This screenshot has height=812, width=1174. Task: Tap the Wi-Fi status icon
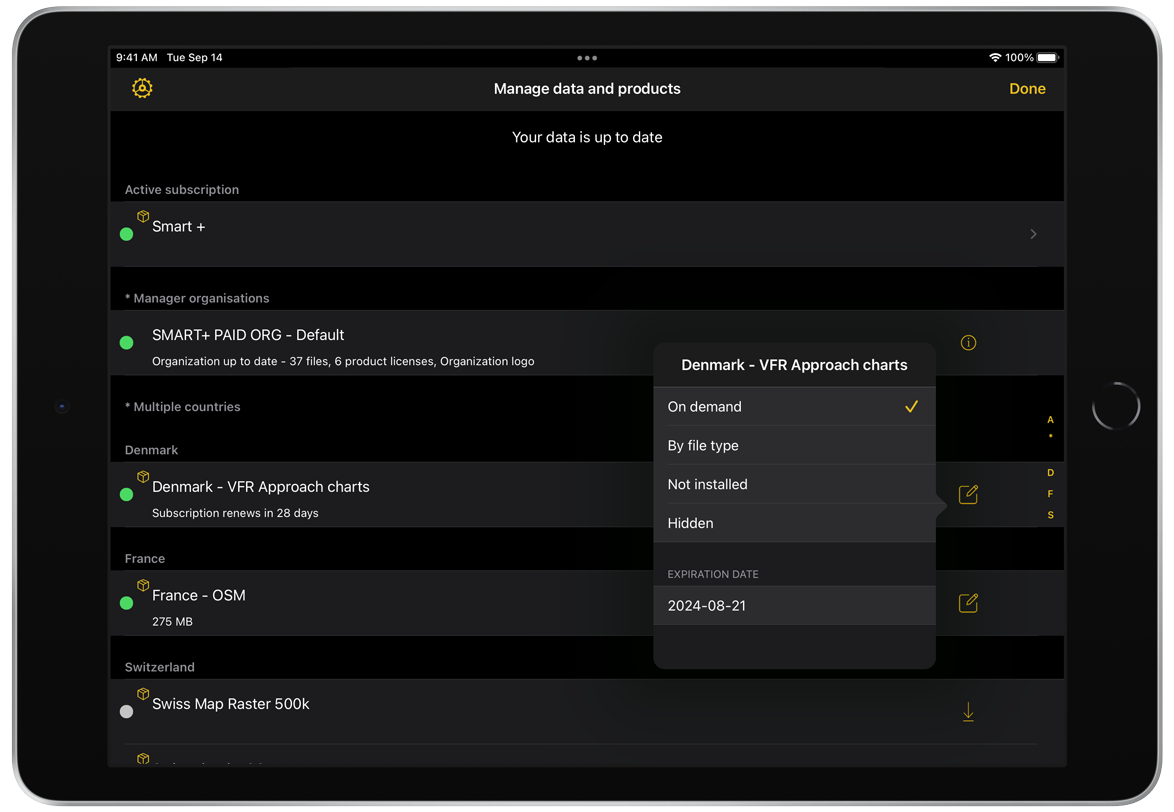995,58
